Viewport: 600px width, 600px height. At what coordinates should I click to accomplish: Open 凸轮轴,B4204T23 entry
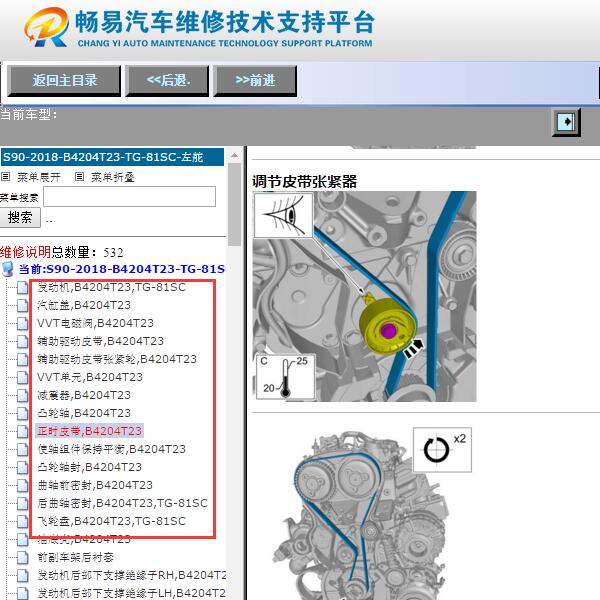(x=84, y=413)
